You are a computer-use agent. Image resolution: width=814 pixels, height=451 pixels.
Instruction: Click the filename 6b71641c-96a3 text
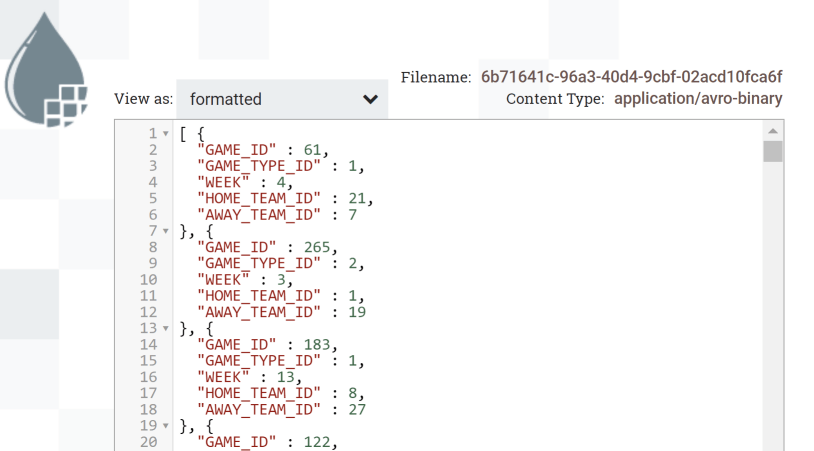click(631, 77)
